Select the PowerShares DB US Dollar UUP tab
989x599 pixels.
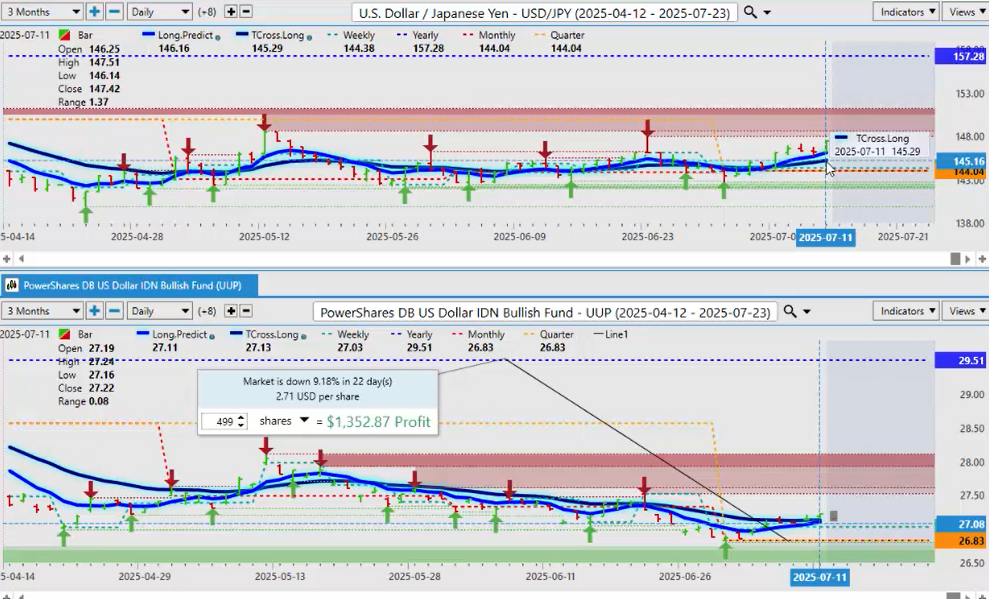pos(128,285)
